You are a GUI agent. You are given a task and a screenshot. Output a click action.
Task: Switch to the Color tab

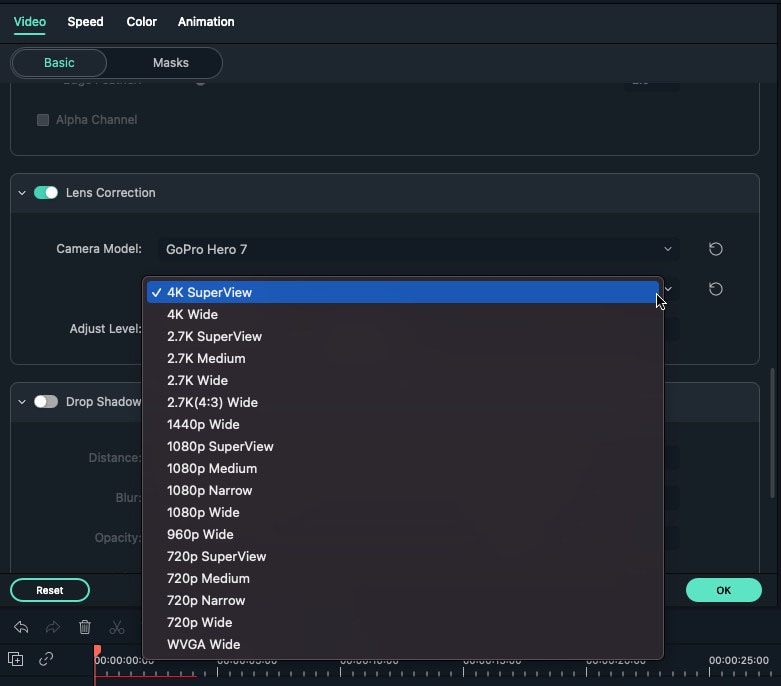(x=142, y=22)
